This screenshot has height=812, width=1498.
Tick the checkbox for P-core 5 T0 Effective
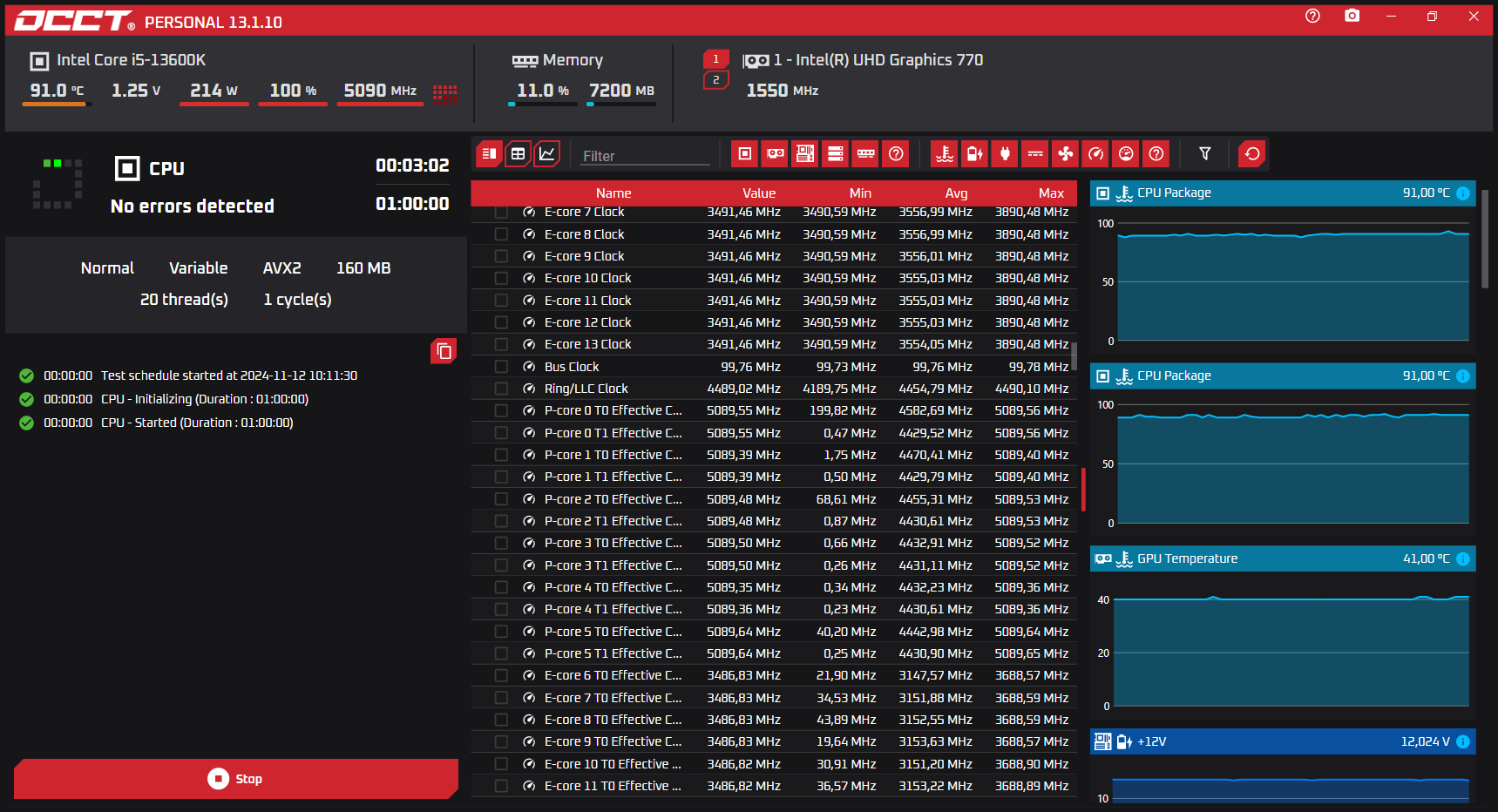pyautogui.click(x=501, y=632)
